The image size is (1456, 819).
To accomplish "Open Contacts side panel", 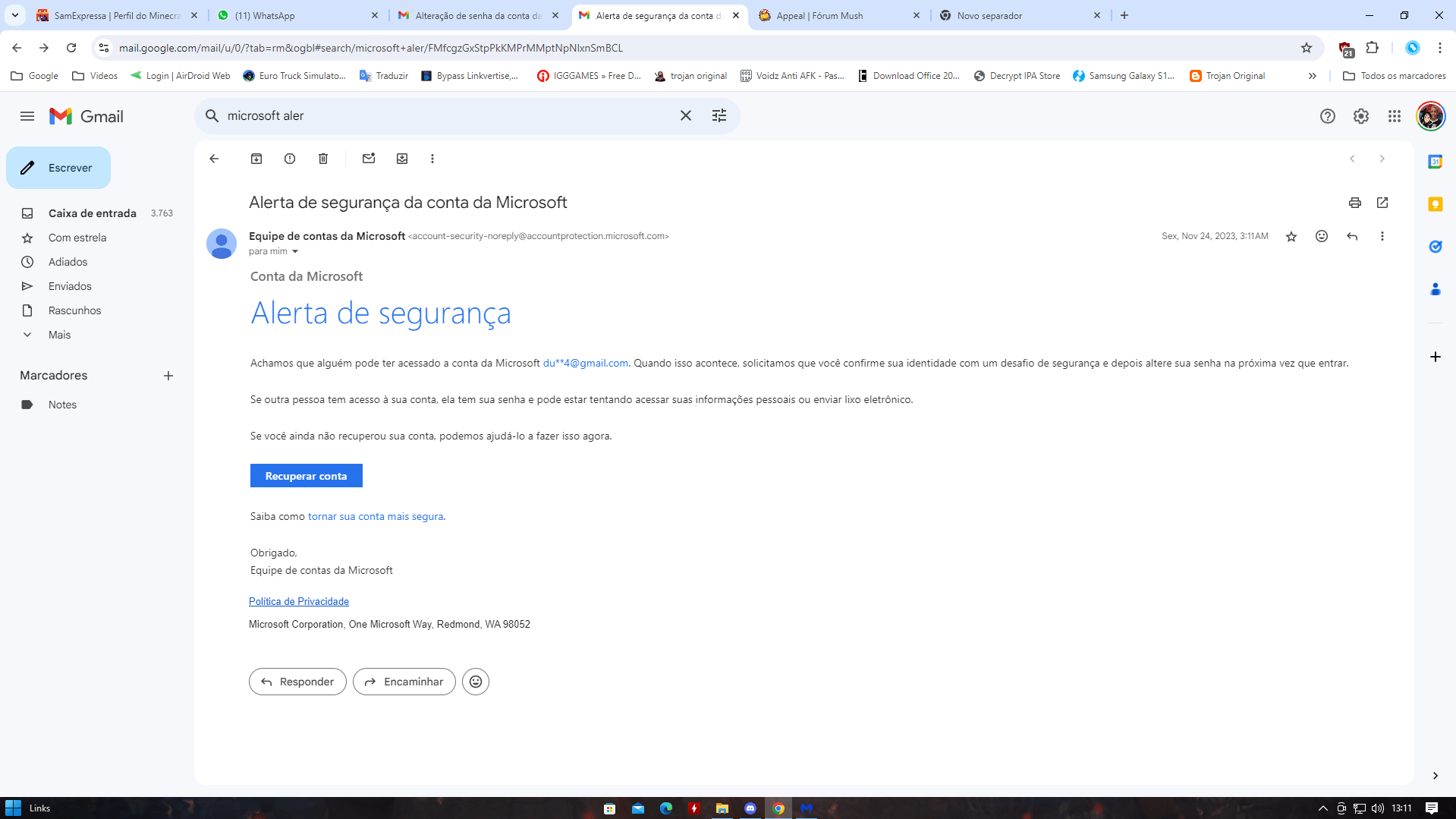I will coord(1436,289).
